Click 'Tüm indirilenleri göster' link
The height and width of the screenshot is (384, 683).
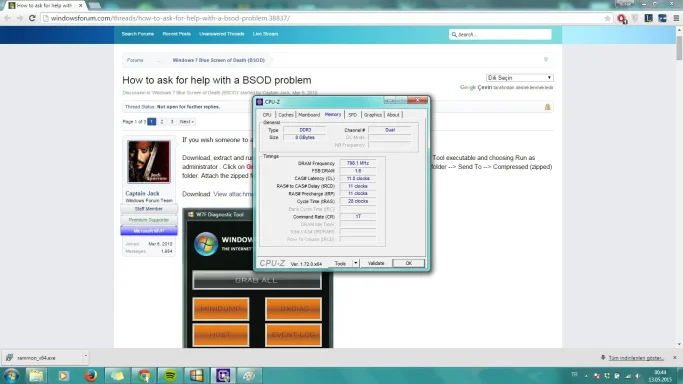[636, 358]
